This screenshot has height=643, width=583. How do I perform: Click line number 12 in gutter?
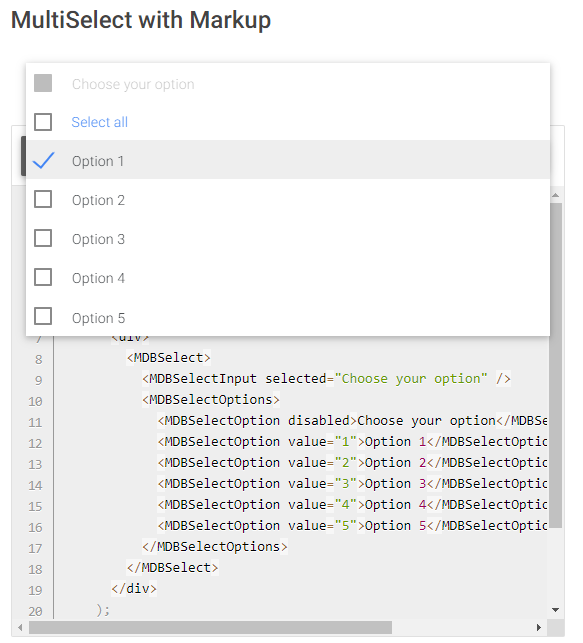tap(35, 443)
